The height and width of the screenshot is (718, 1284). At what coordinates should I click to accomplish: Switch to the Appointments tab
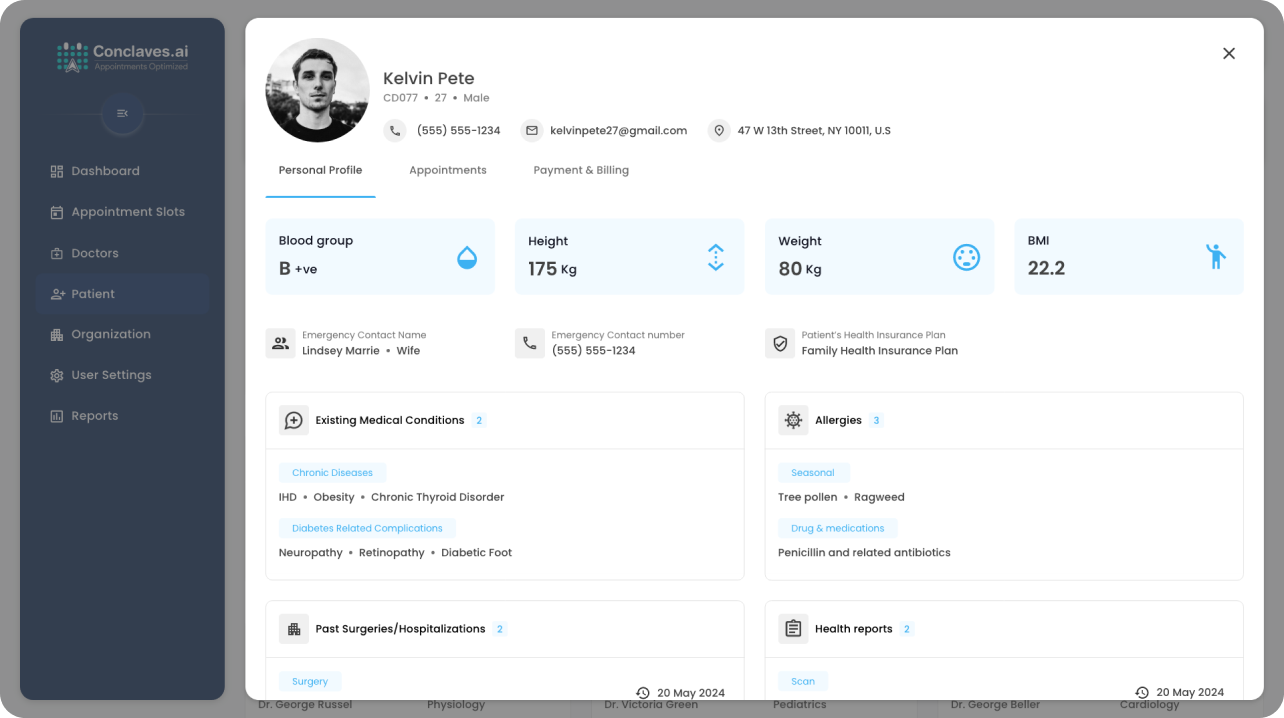tap(447, 170)
